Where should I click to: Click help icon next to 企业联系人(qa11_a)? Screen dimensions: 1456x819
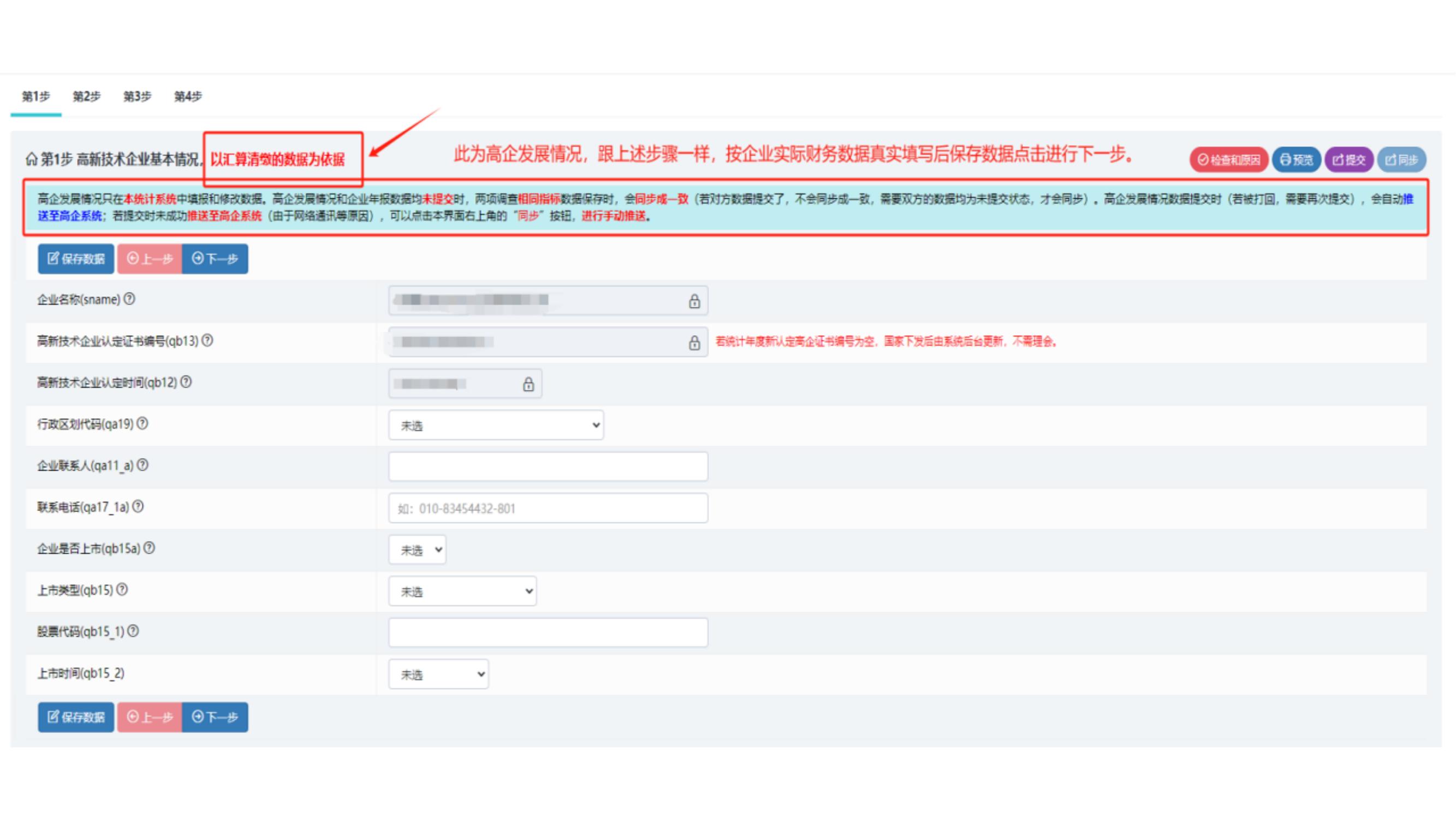click(x=143, y=465)
